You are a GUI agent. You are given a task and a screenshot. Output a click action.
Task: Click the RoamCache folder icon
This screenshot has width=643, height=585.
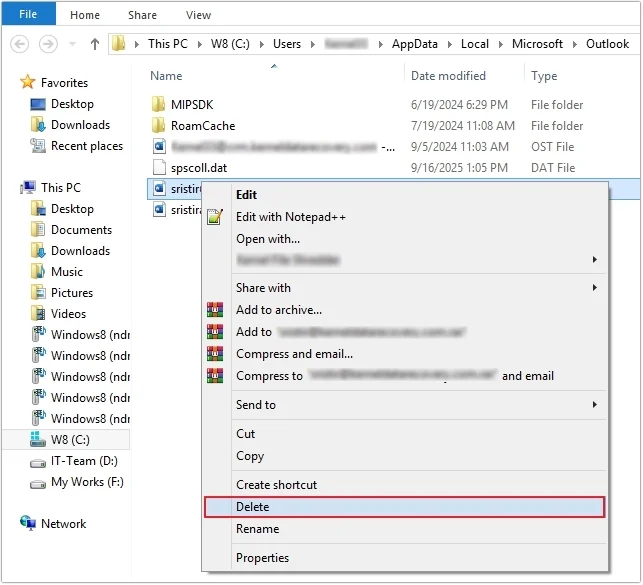click(158, 125)
